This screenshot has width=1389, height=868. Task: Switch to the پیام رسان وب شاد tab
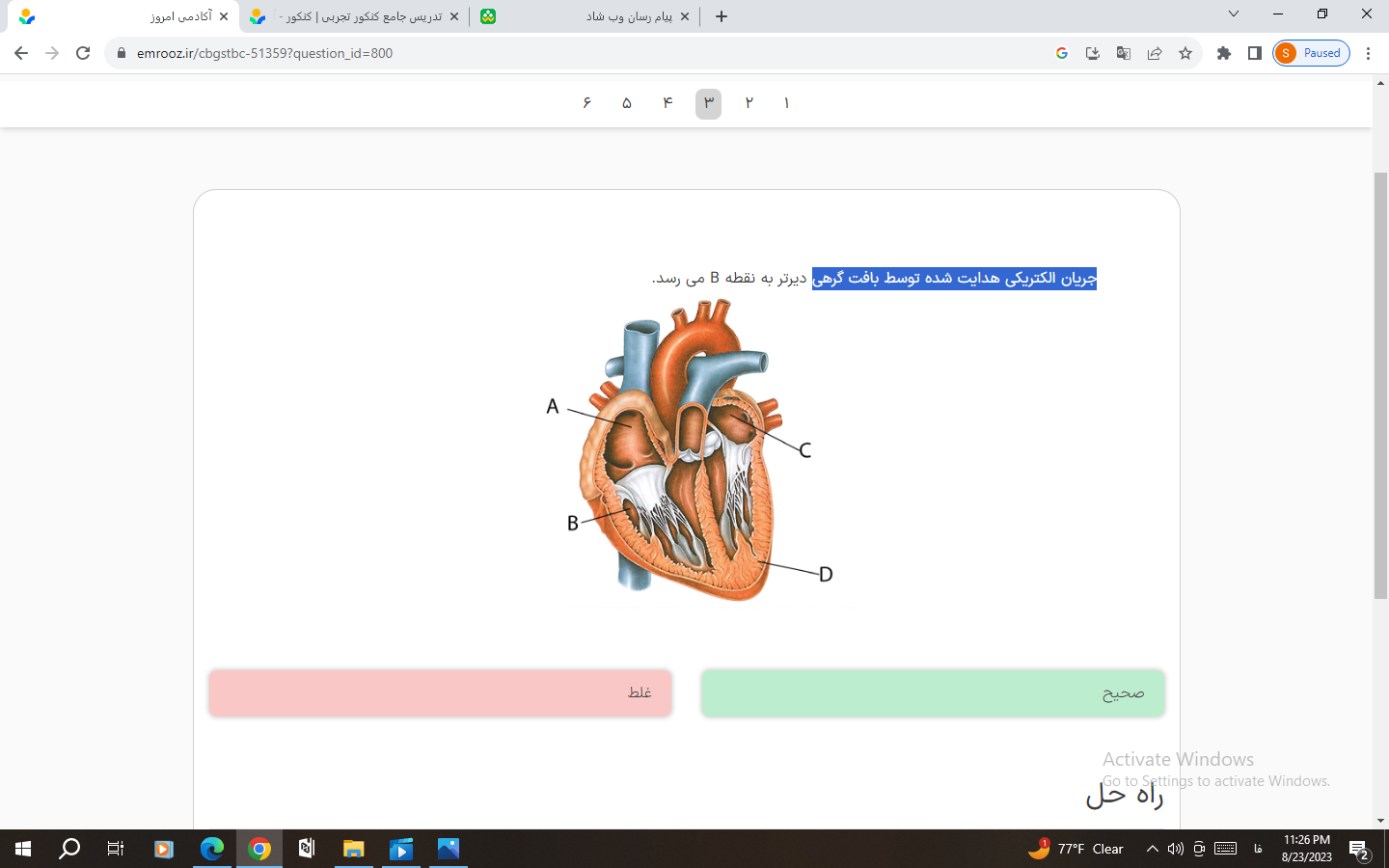[588, 16]
